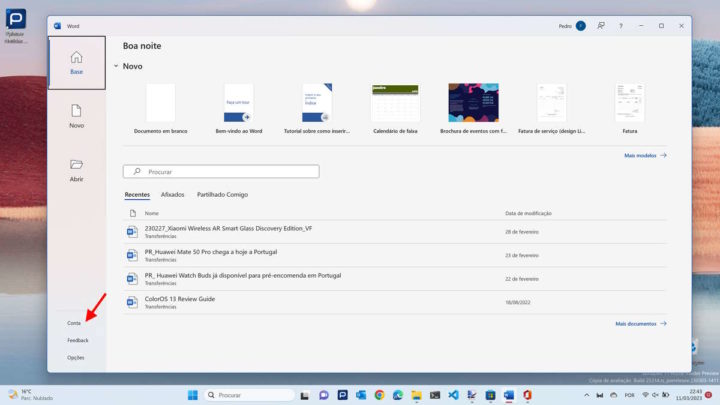The image size is (720, 405).
Task: Create a Documento em branco
Action: pyautogui.click(x=160, y=108)
